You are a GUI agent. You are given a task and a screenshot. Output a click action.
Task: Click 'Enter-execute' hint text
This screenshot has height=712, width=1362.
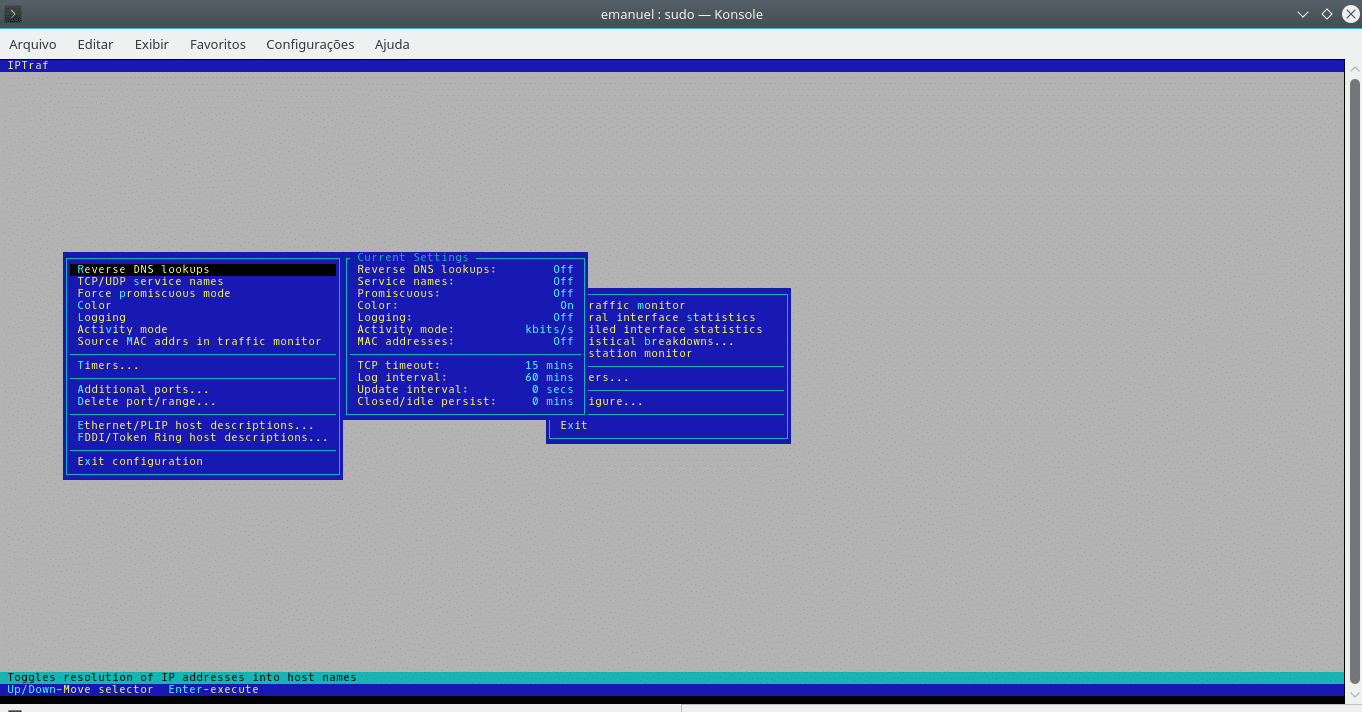pos(213,689)
